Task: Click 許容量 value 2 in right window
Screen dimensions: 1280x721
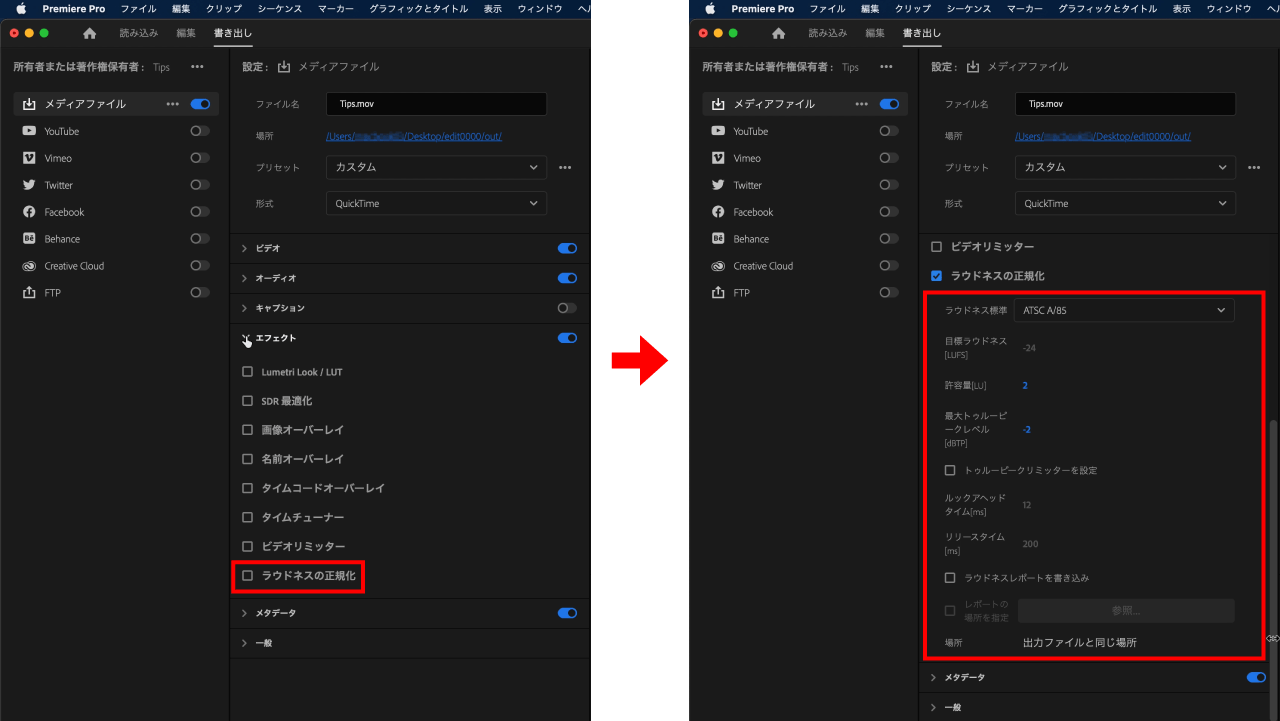Action: (x=1025, y=385)
